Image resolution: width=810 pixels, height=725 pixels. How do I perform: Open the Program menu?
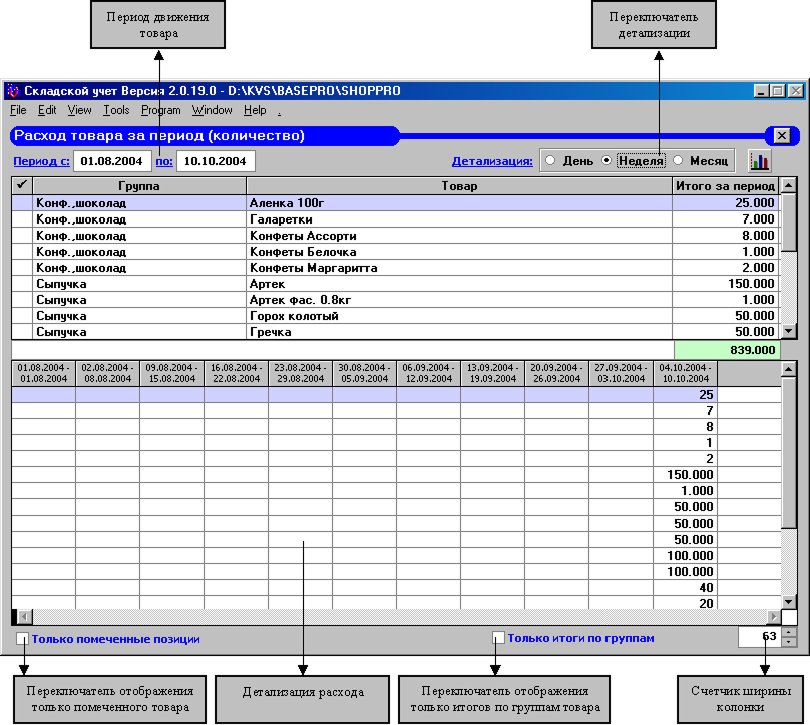(x=161, y=110)
